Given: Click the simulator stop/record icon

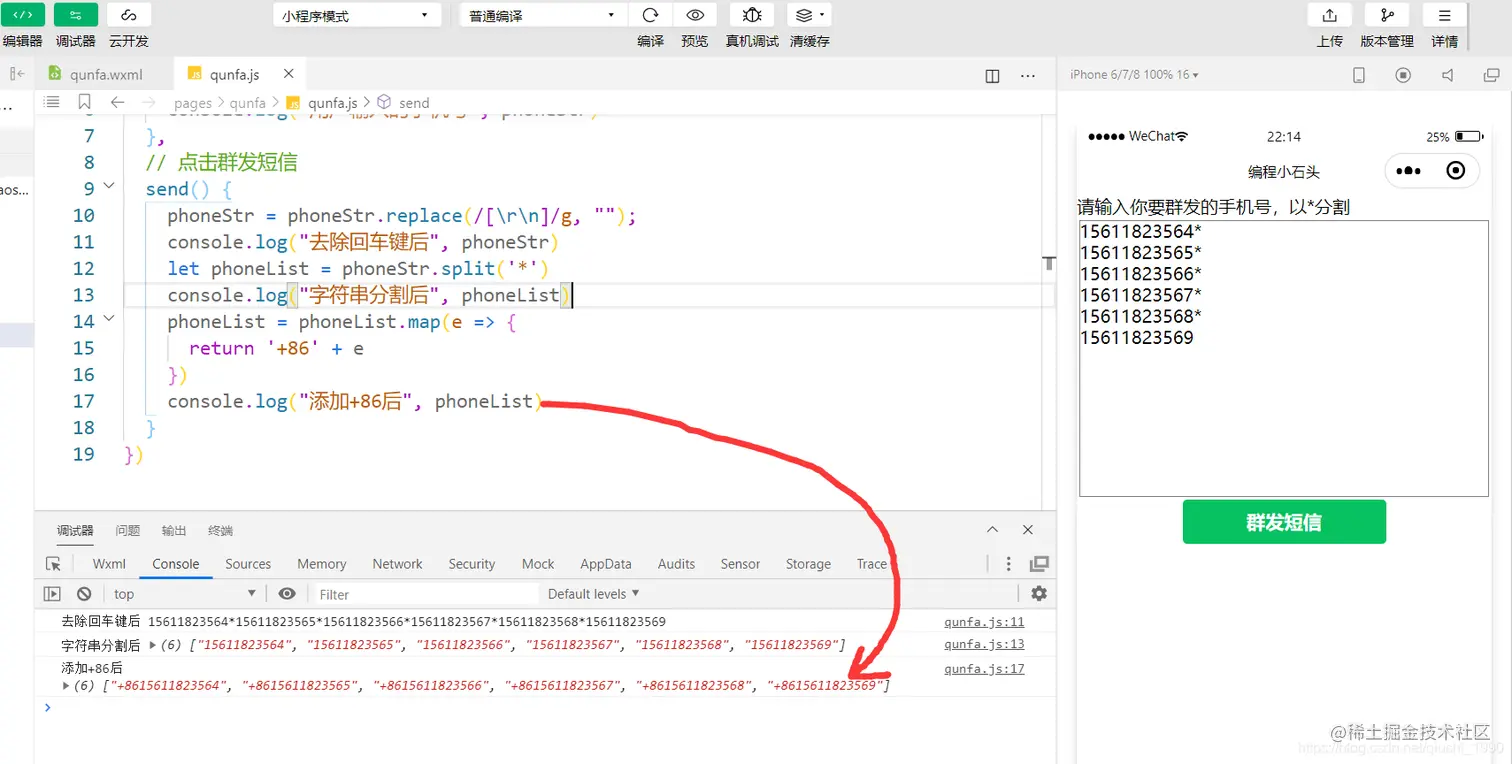Looking at the screenshot, I should (x=1403, y=75).
